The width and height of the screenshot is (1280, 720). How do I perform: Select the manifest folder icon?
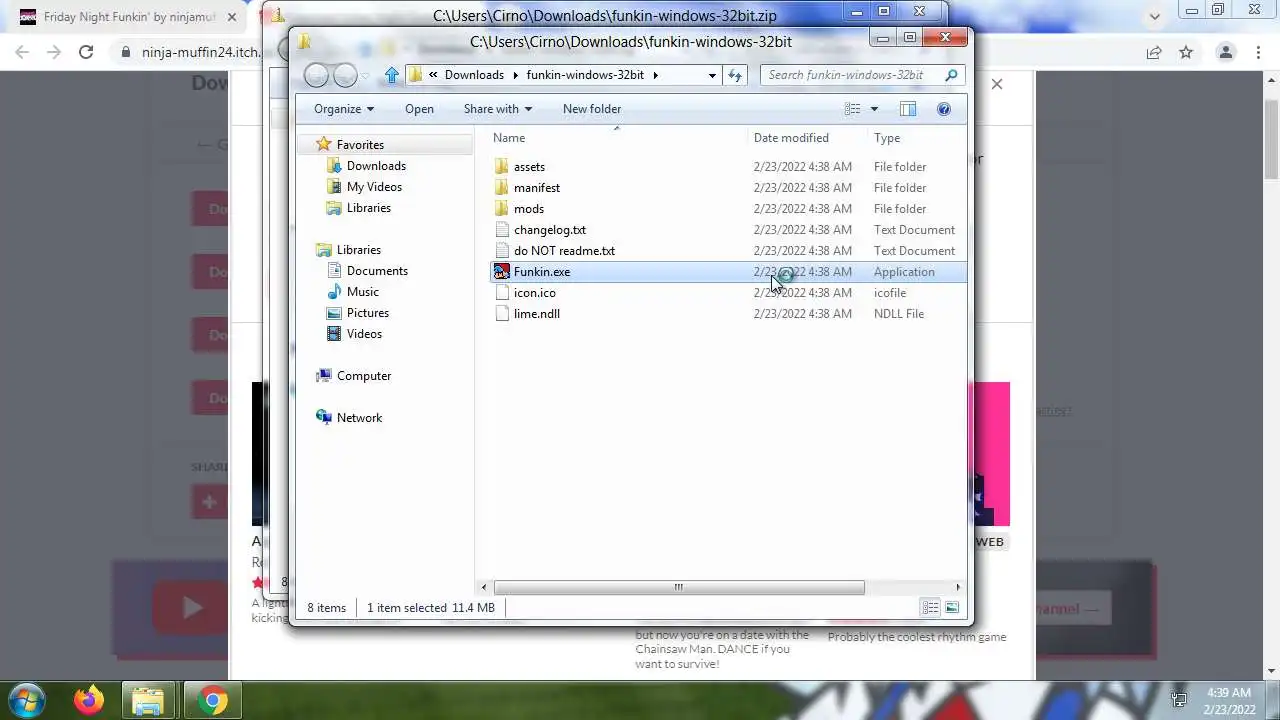(x=502, y=188)
